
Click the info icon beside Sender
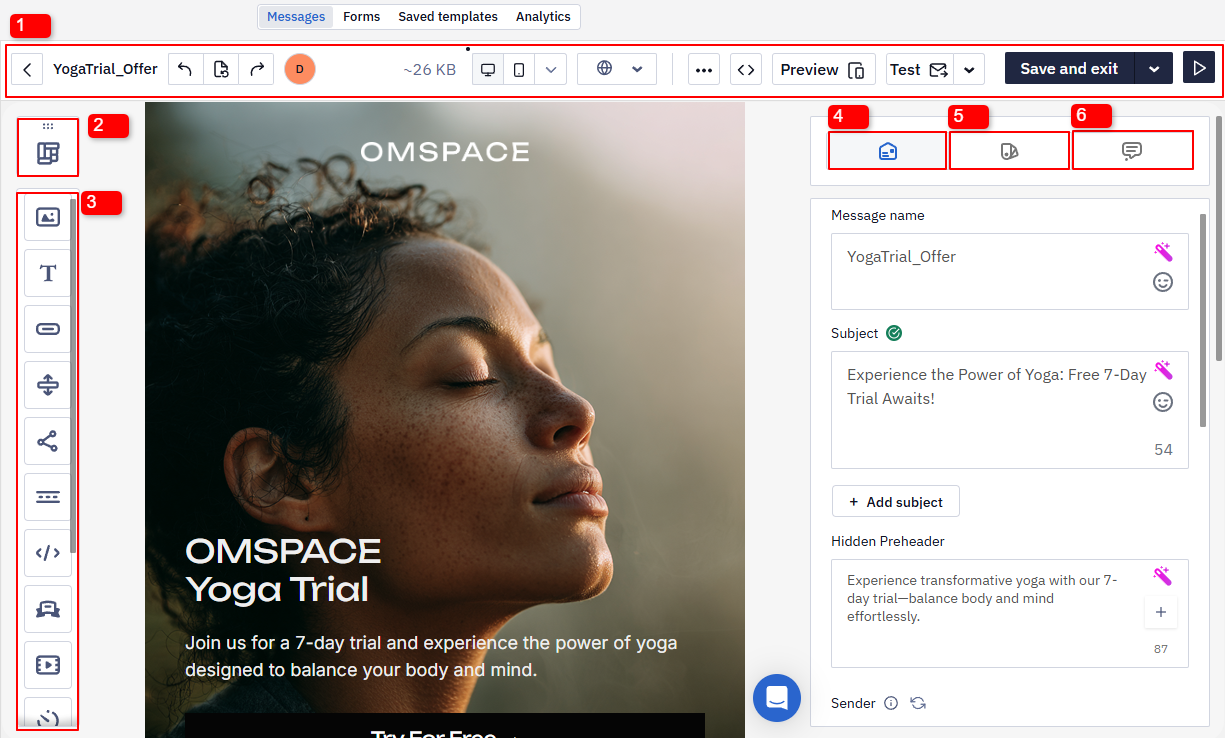pos(891,704)
